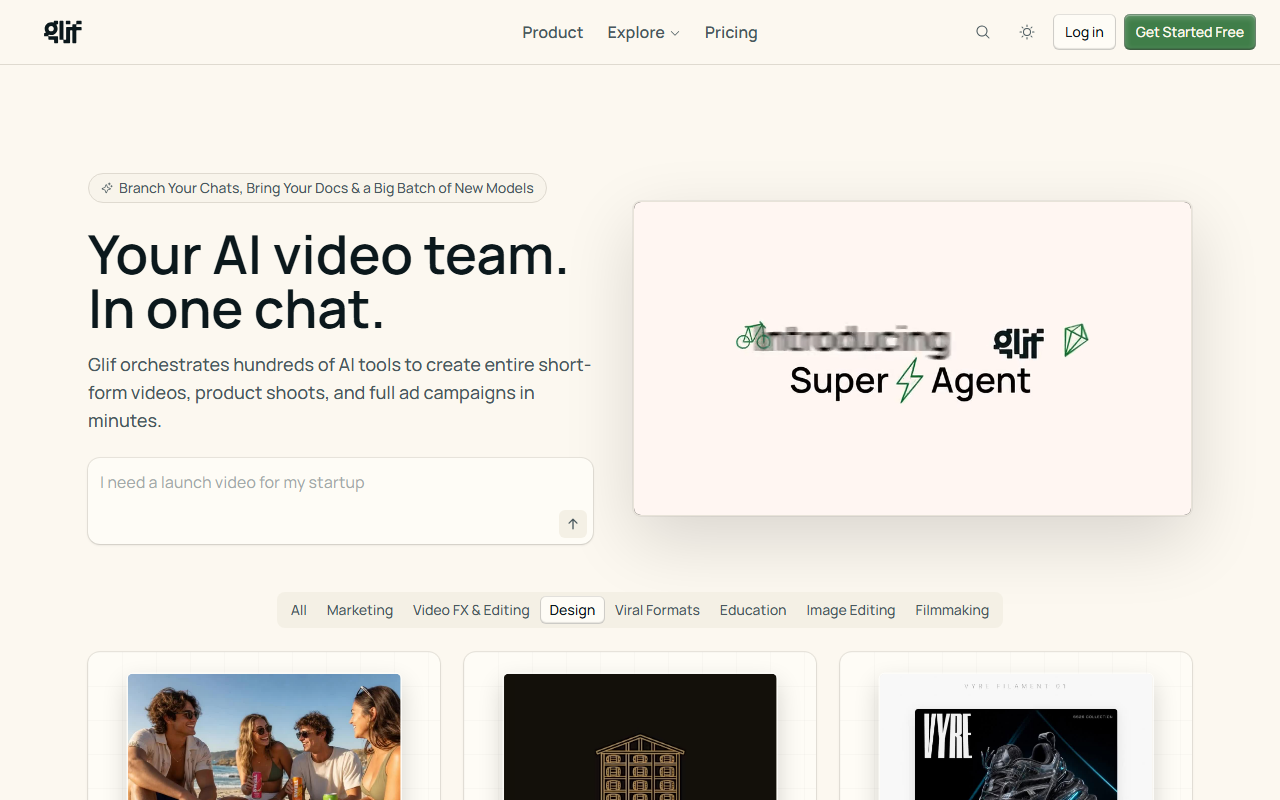Click the lightning bolt in the Super Agent video
1280x800 pixels.
(x=909, y=380)
